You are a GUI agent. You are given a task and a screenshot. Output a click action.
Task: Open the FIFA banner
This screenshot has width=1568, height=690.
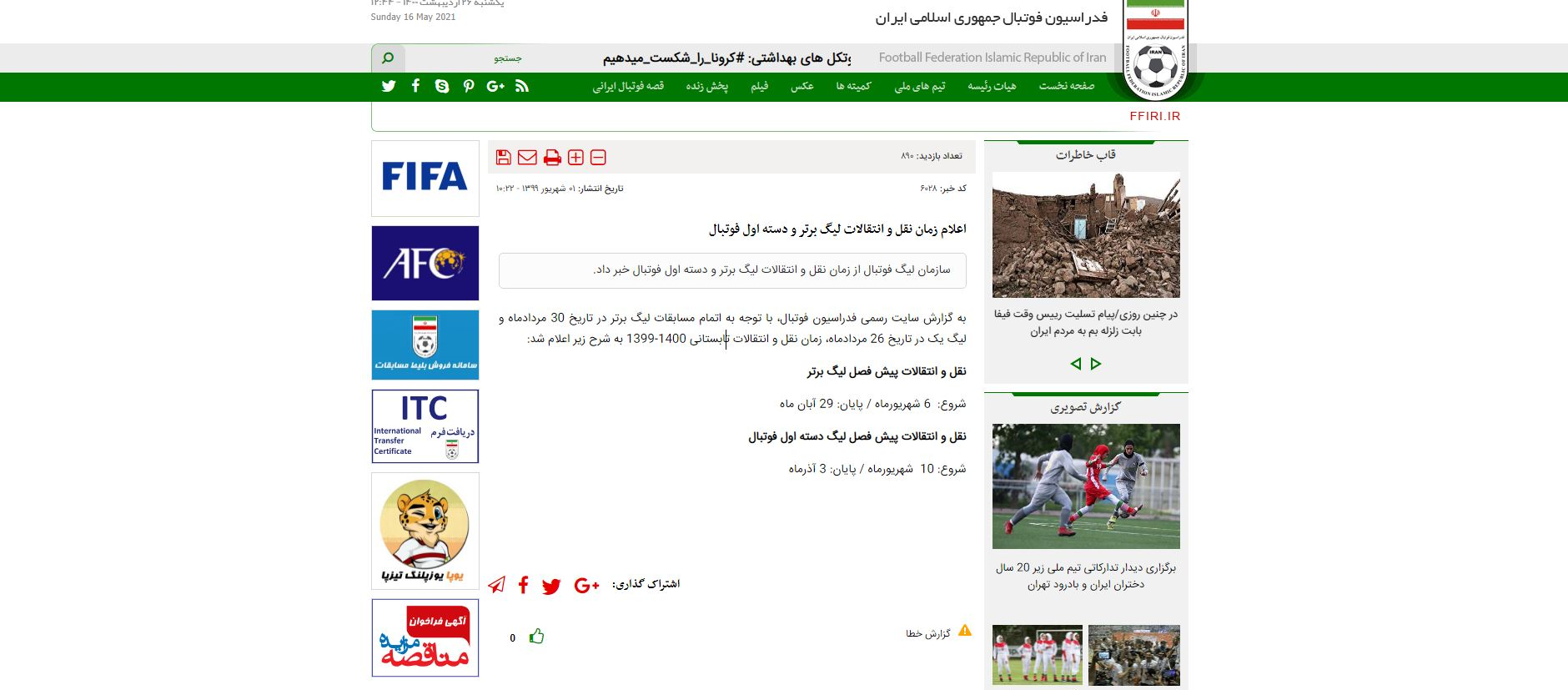coord(425,178)
